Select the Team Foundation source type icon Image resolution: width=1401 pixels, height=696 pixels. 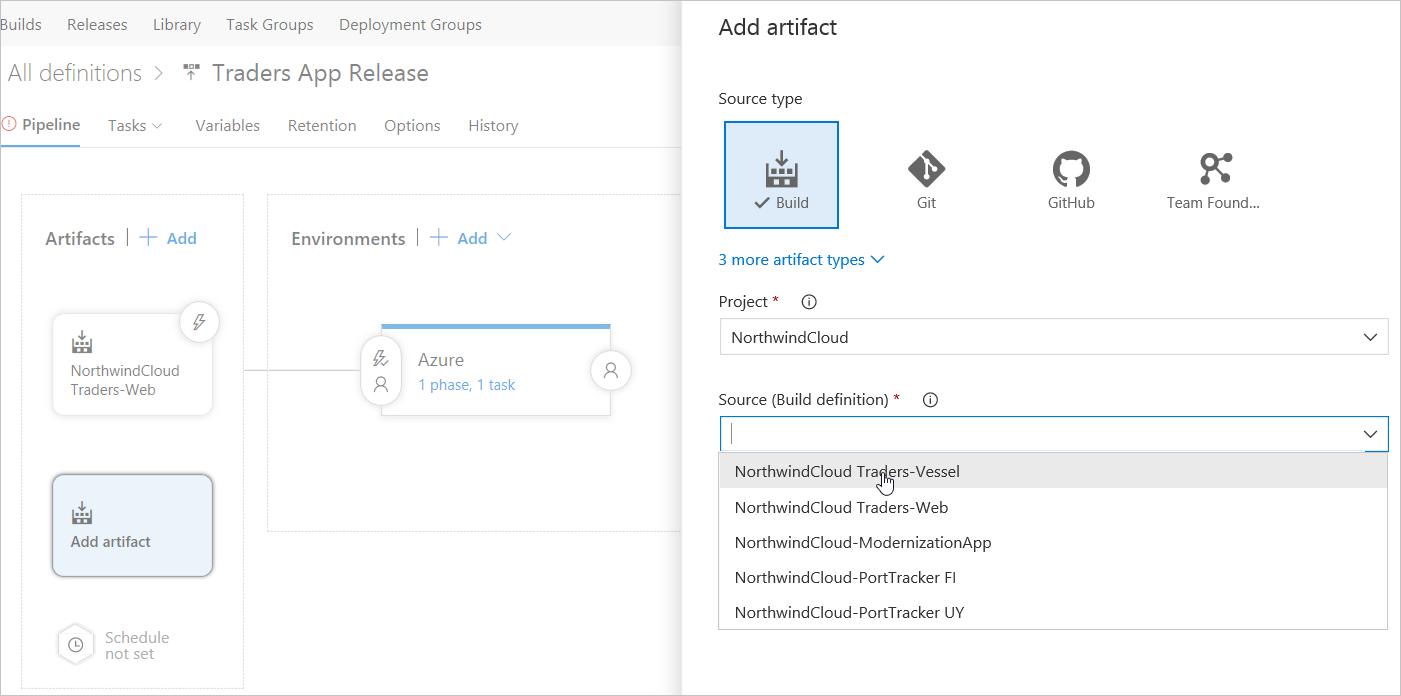(1215, 169)
